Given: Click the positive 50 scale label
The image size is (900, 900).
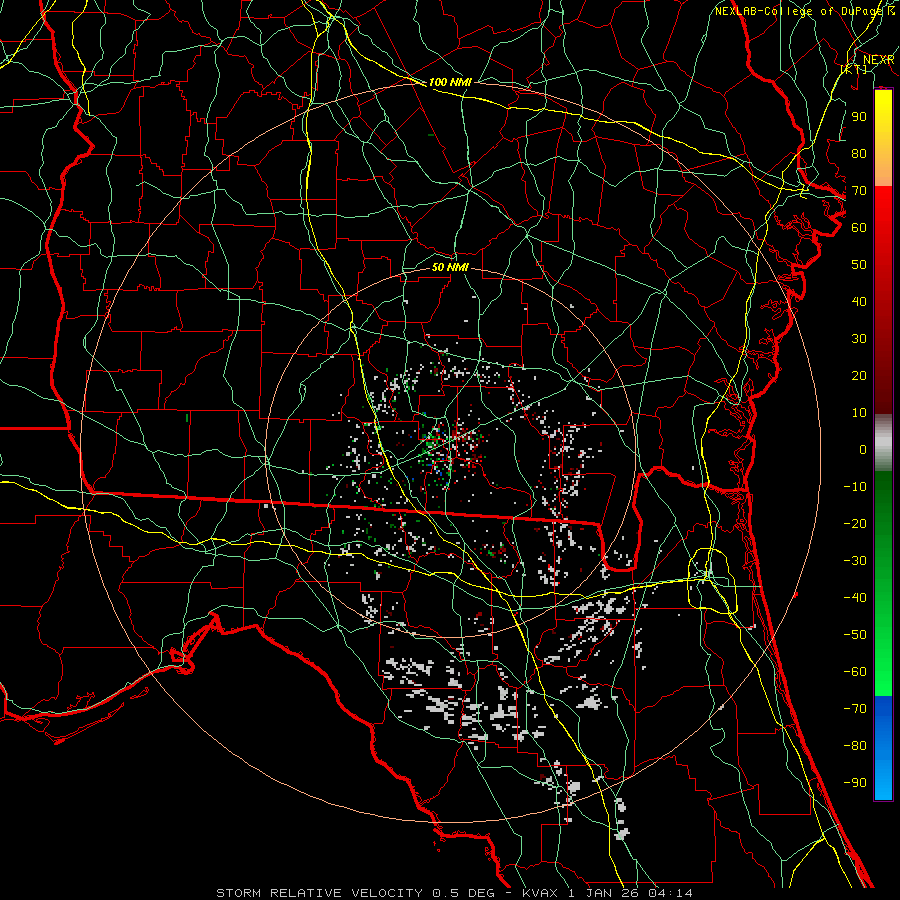Looking at the screenshot, I should (x=859, y=265).
